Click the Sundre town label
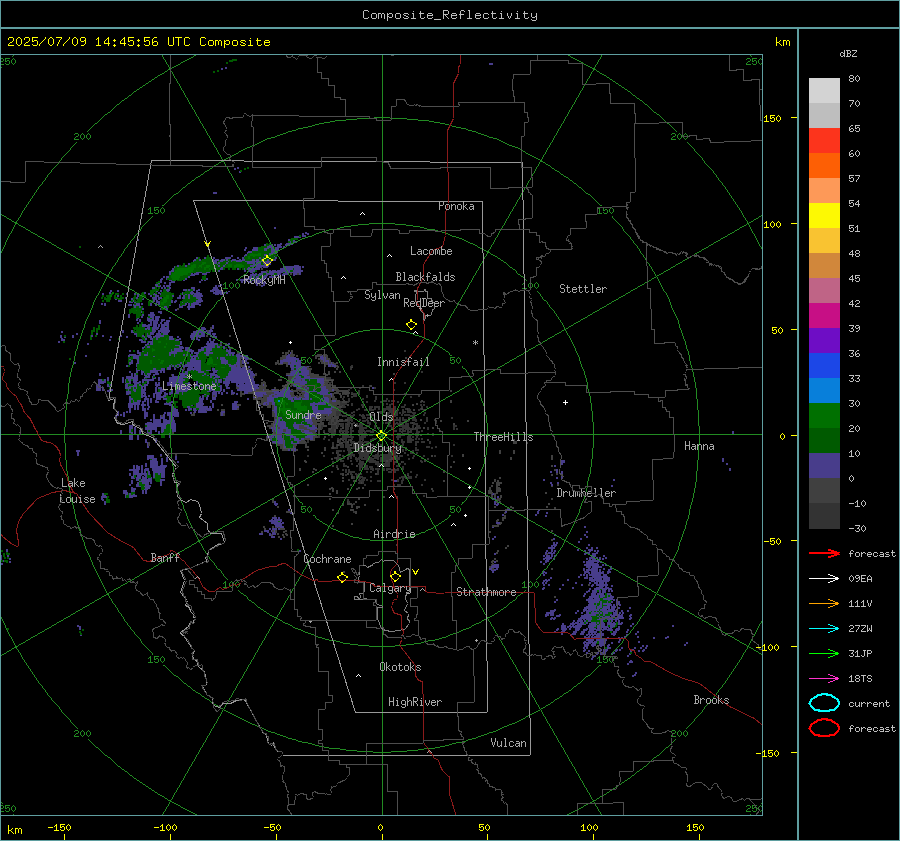The image size is (900, 841). pyautogui.click(x=303, y=415)
